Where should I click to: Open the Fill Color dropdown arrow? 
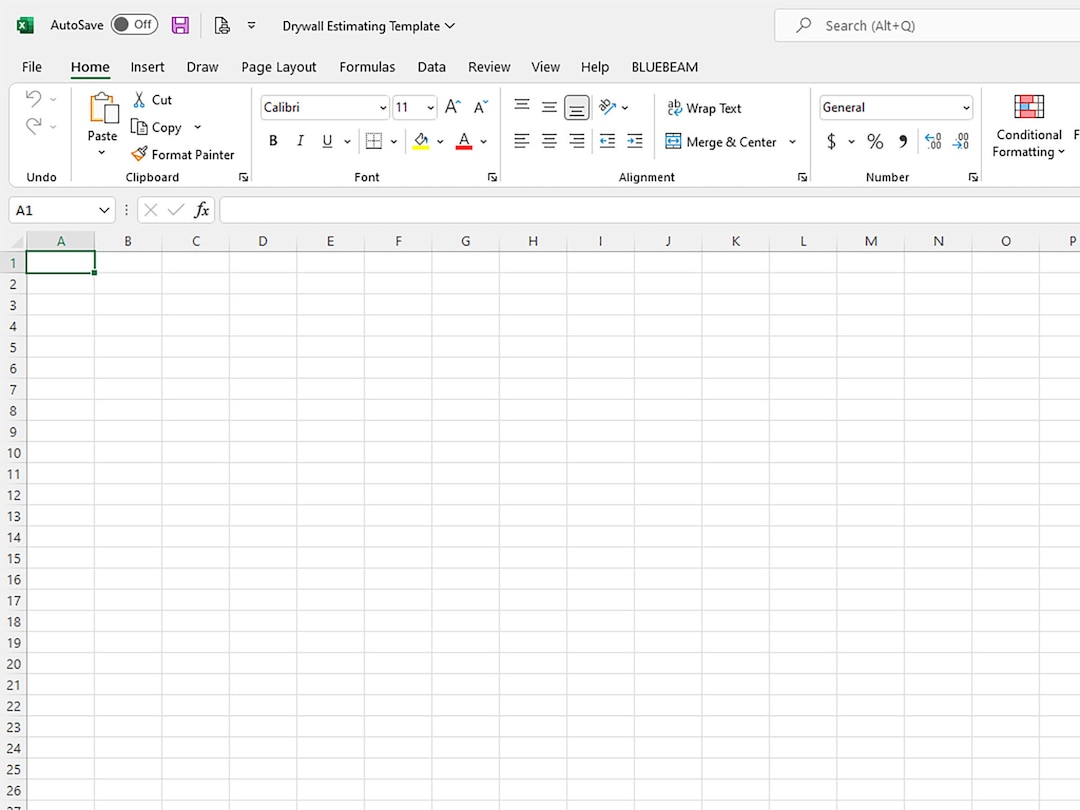(440, 141)
